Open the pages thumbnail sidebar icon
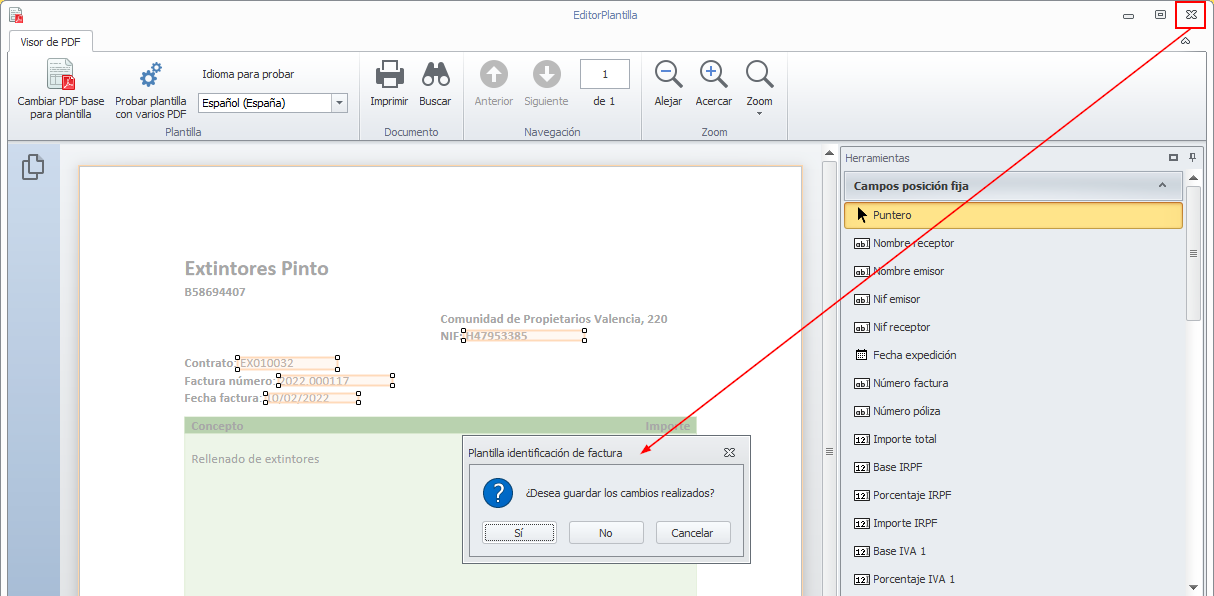Screen dimensions: 1214x596 pos(33,167)
